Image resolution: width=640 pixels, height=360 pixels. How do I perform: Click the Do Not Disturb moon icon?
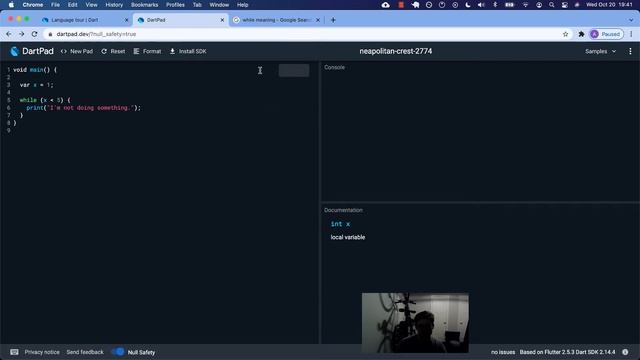(x=468, y=5)
